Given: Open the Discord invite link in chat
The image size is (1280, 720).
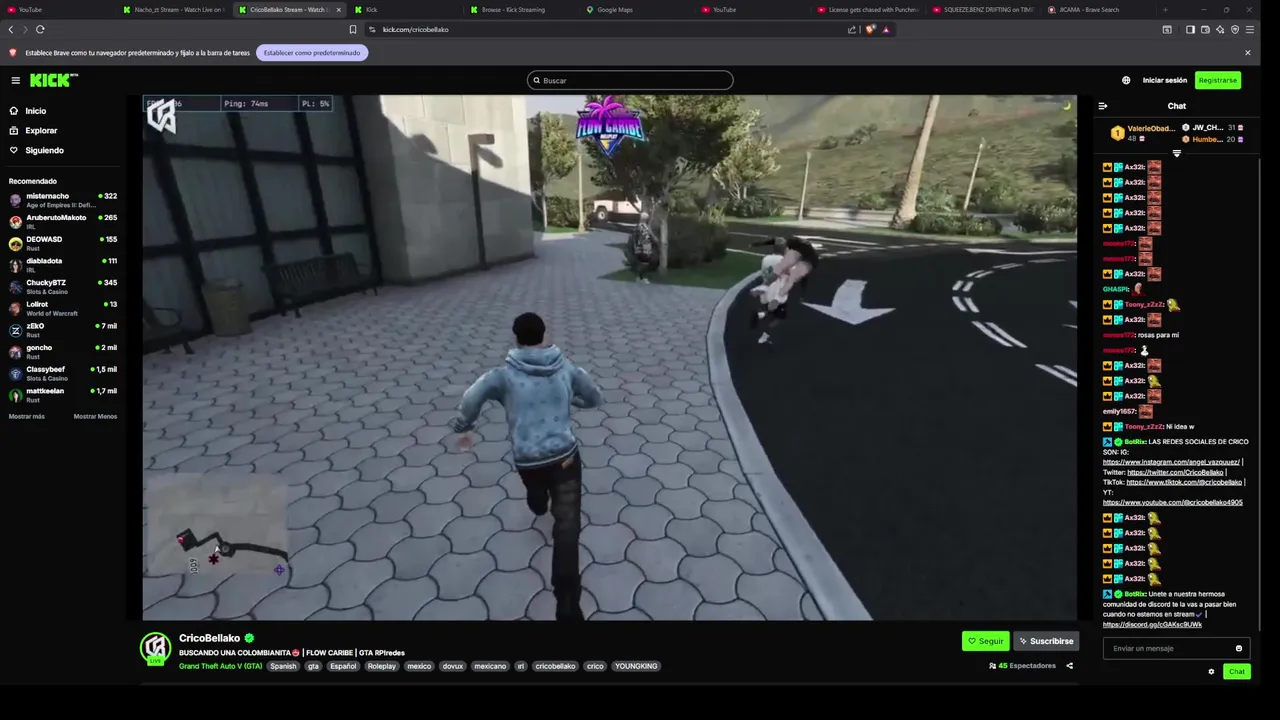Looking at the screenshot, I should [x=1152, y=624].
